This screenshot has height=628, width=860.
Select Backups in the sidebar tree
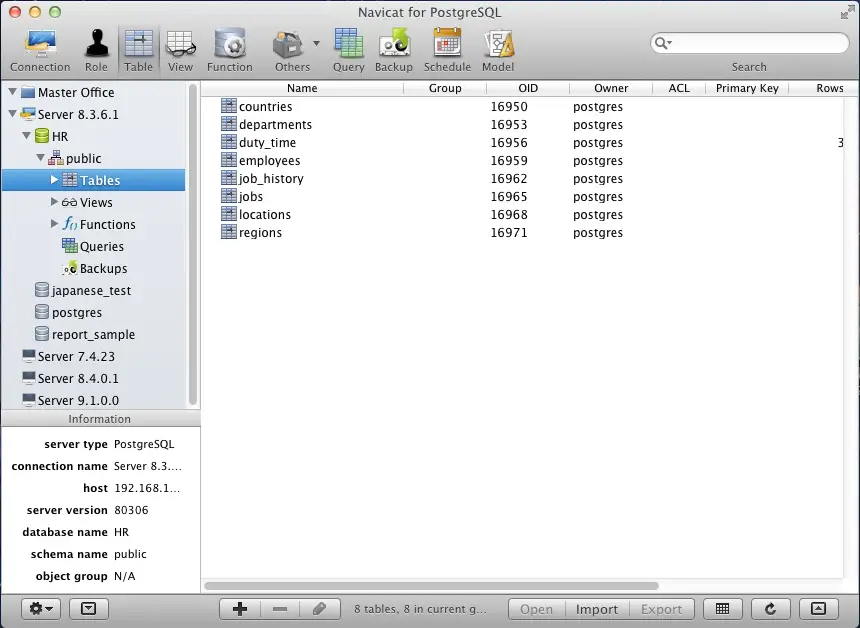click(94, 268)
